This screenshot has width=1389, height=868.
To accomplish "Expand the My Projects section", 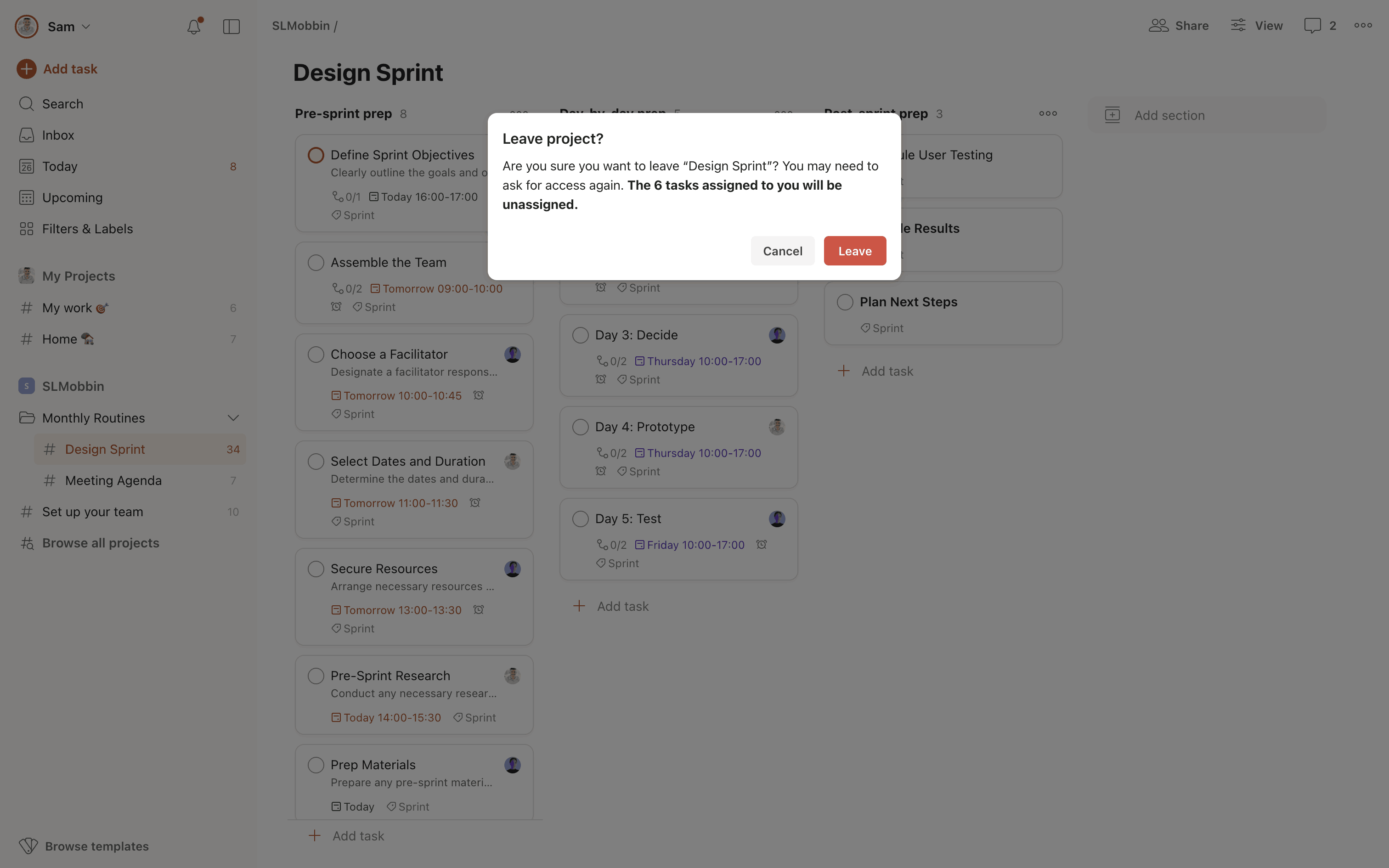I will 79,276.
